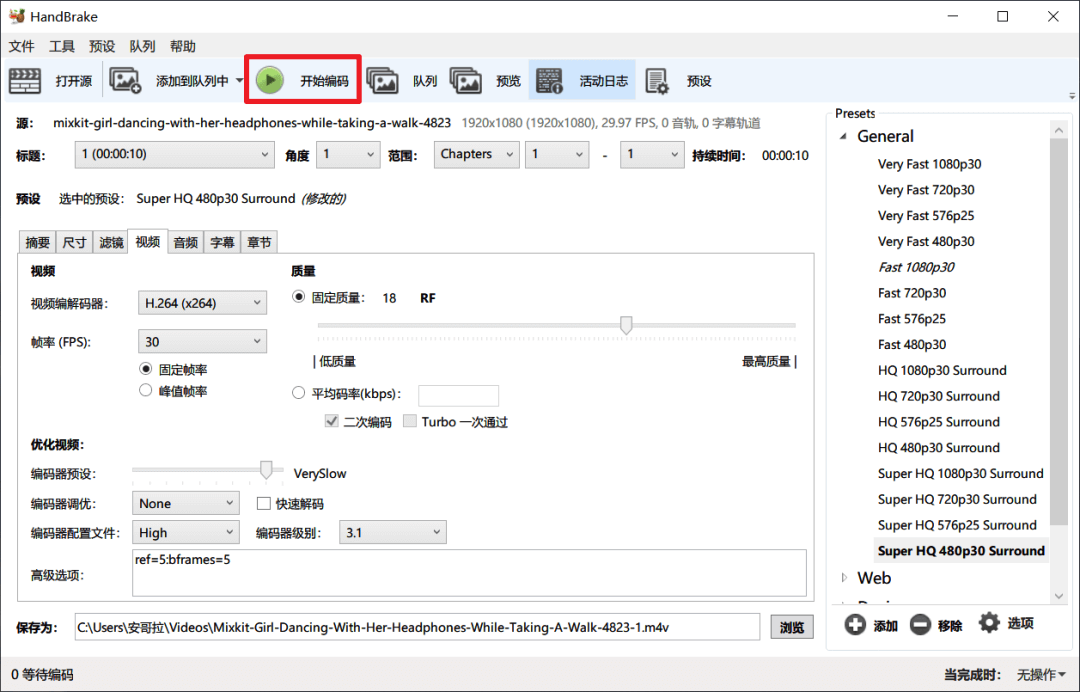This screenshot has width=1080, height=692.
Task: Open the Presets (预设) menu in menu bar
Action: click(102, 46)
